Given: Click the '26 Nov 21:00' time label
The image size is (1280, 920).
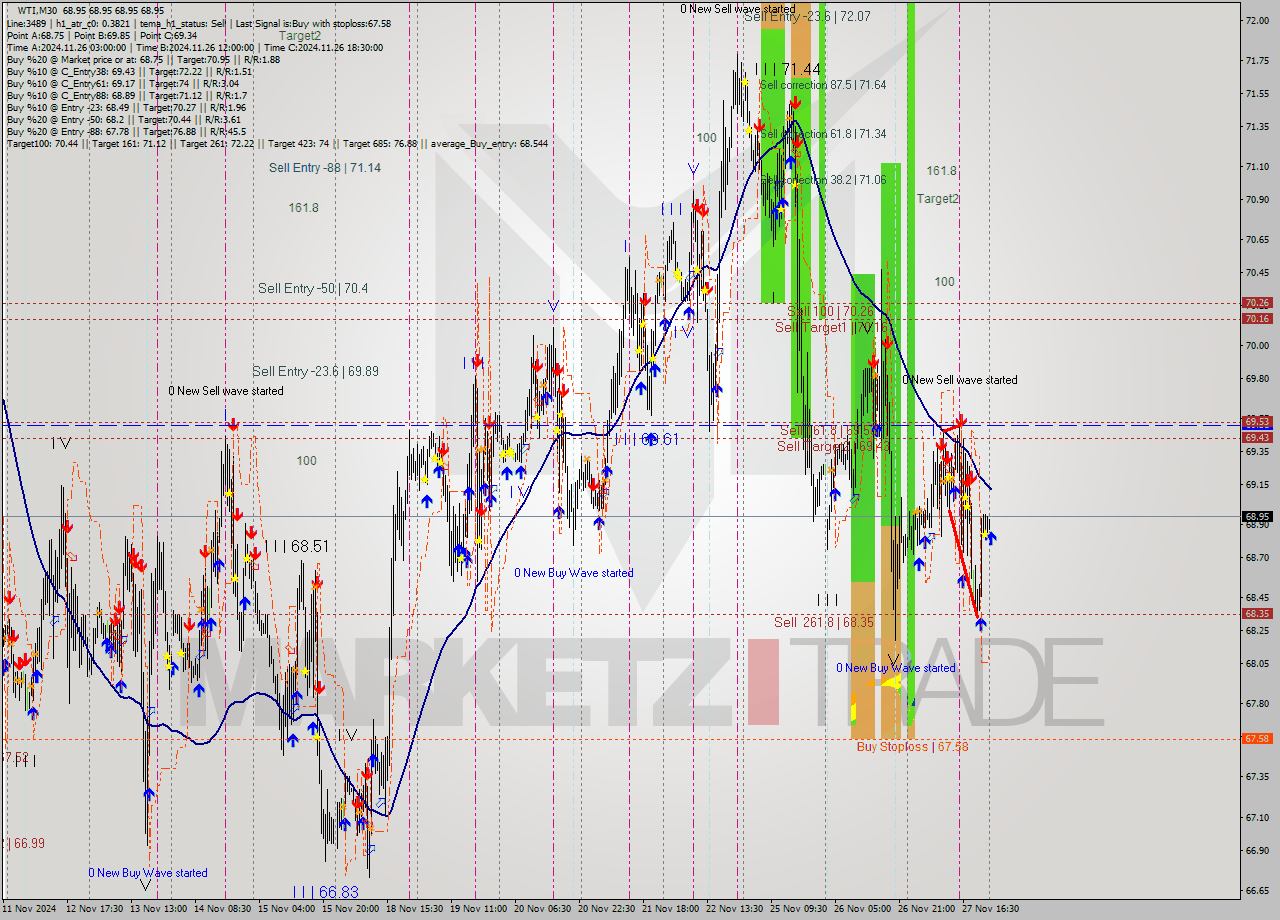Looking at the screenshot, I should click(926, 909).
